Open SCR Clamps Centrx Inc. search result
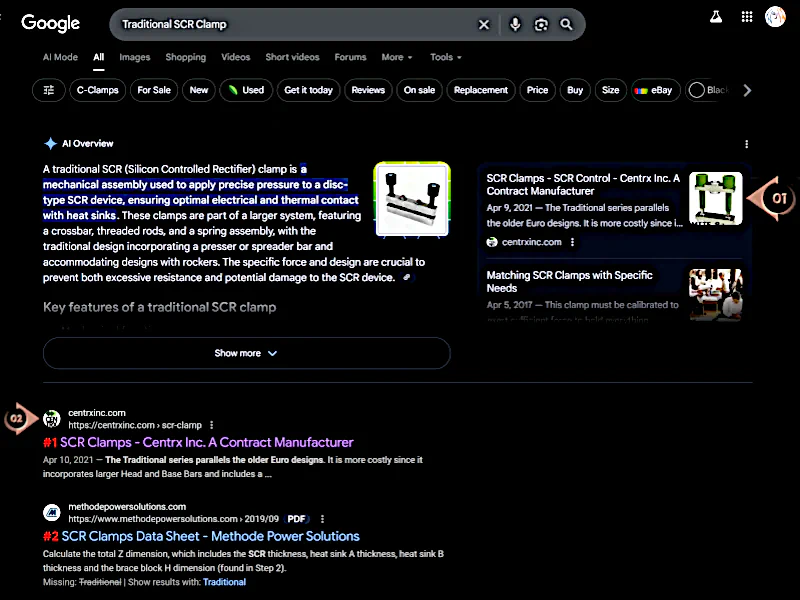 [x=206, y=442]
